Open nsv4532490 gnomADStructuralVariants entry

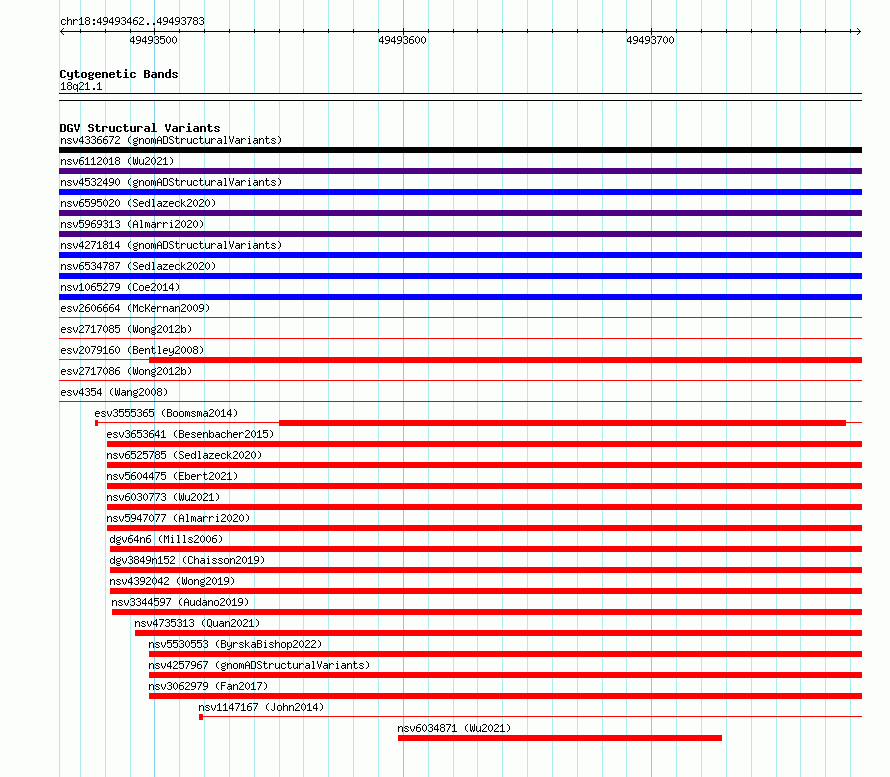click(x=171, y=182)
